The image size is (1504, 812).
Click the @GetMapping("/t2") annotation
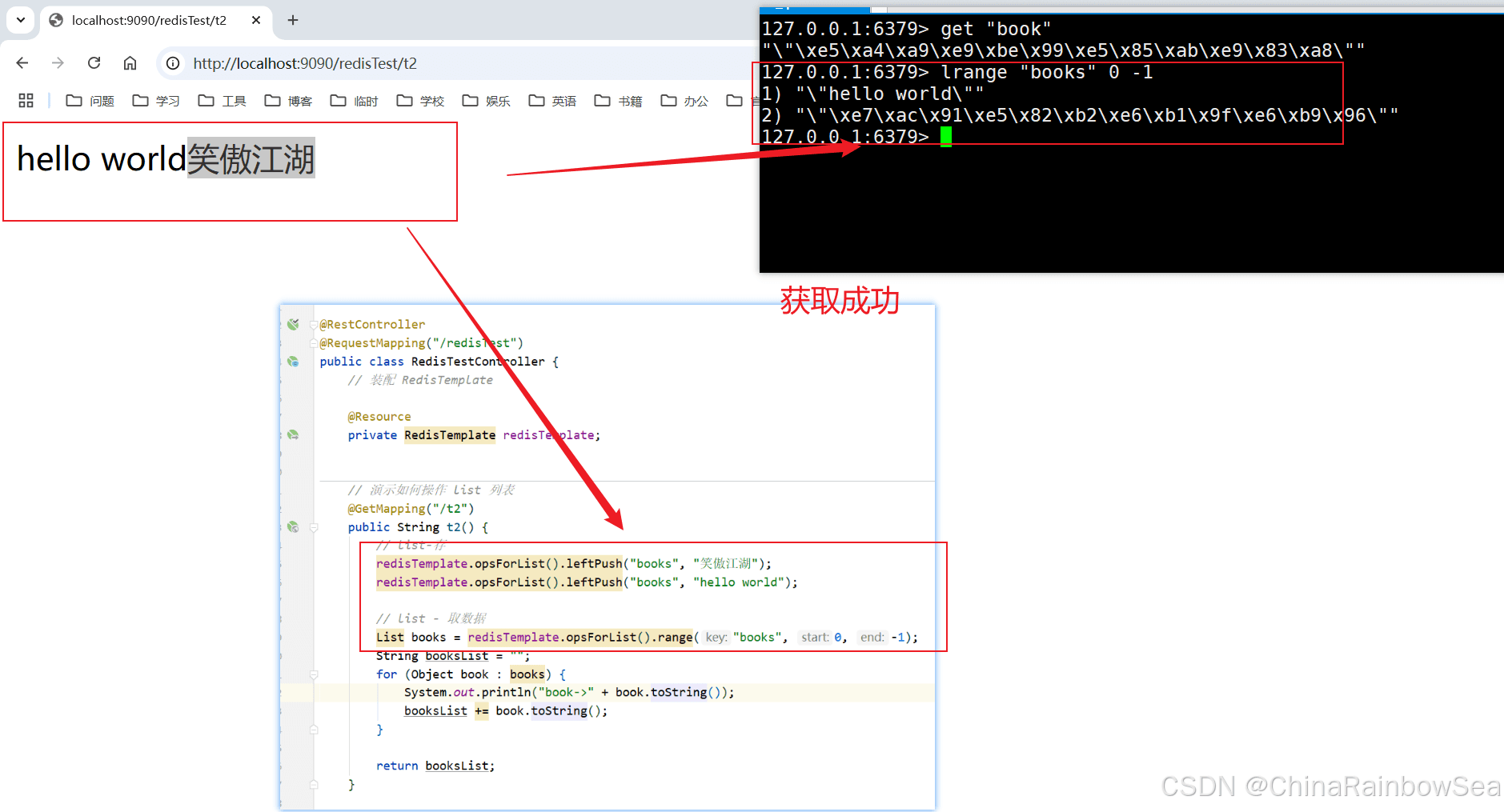(x=411, y=509)
